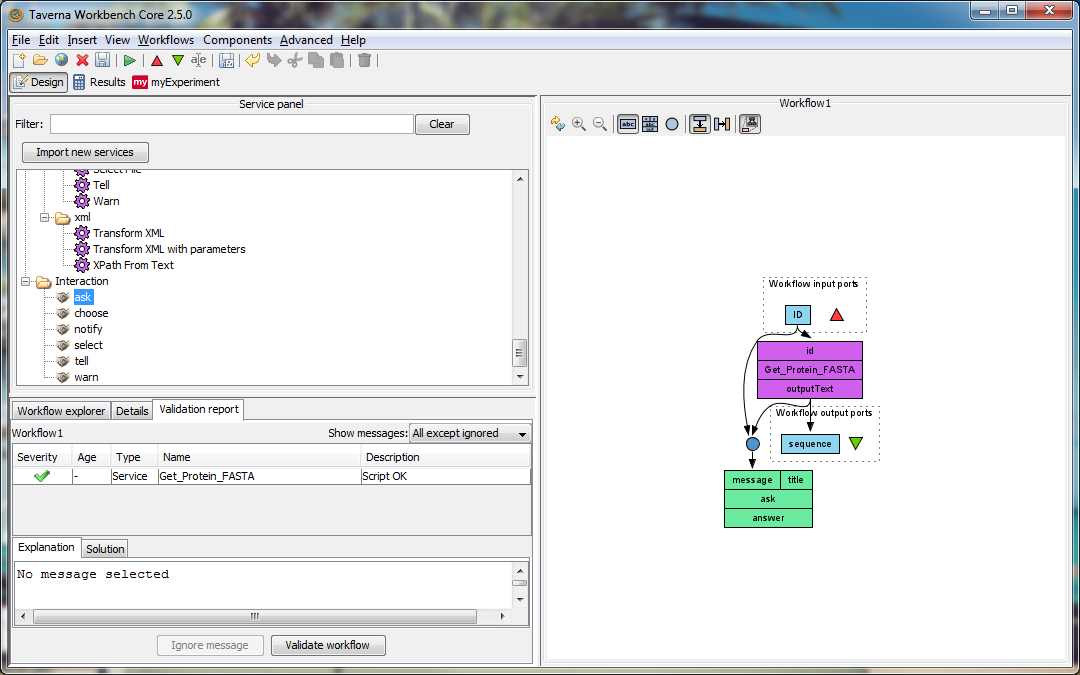The width and height of the screenshot is (1080, 675).
Task: Switch to the Solution tab
Action: click(x=105, y=549)
